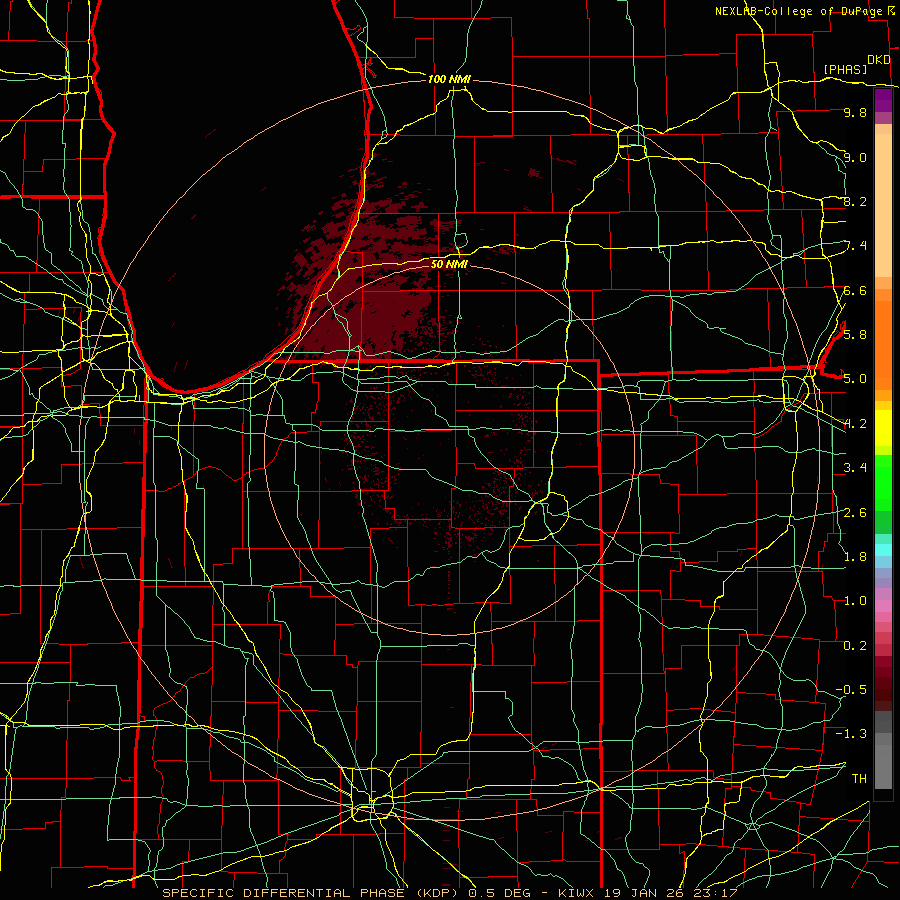This screenshot has height=900, width=900.
Task: Click the 1.0 value on the legend
Action: [x=855, y=600]
